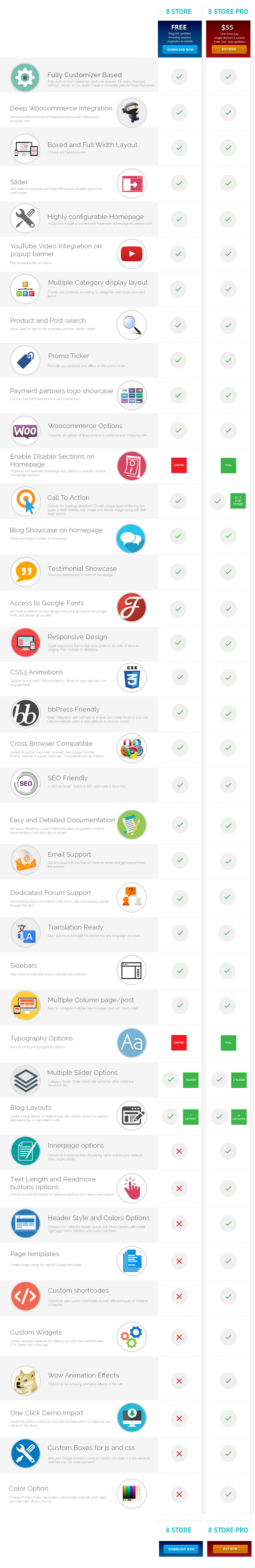Image resolution: width=255 pixels, height=1568 pixels.
Task: Click the YouTube Video Integration play icon
Action: point(132,254)
